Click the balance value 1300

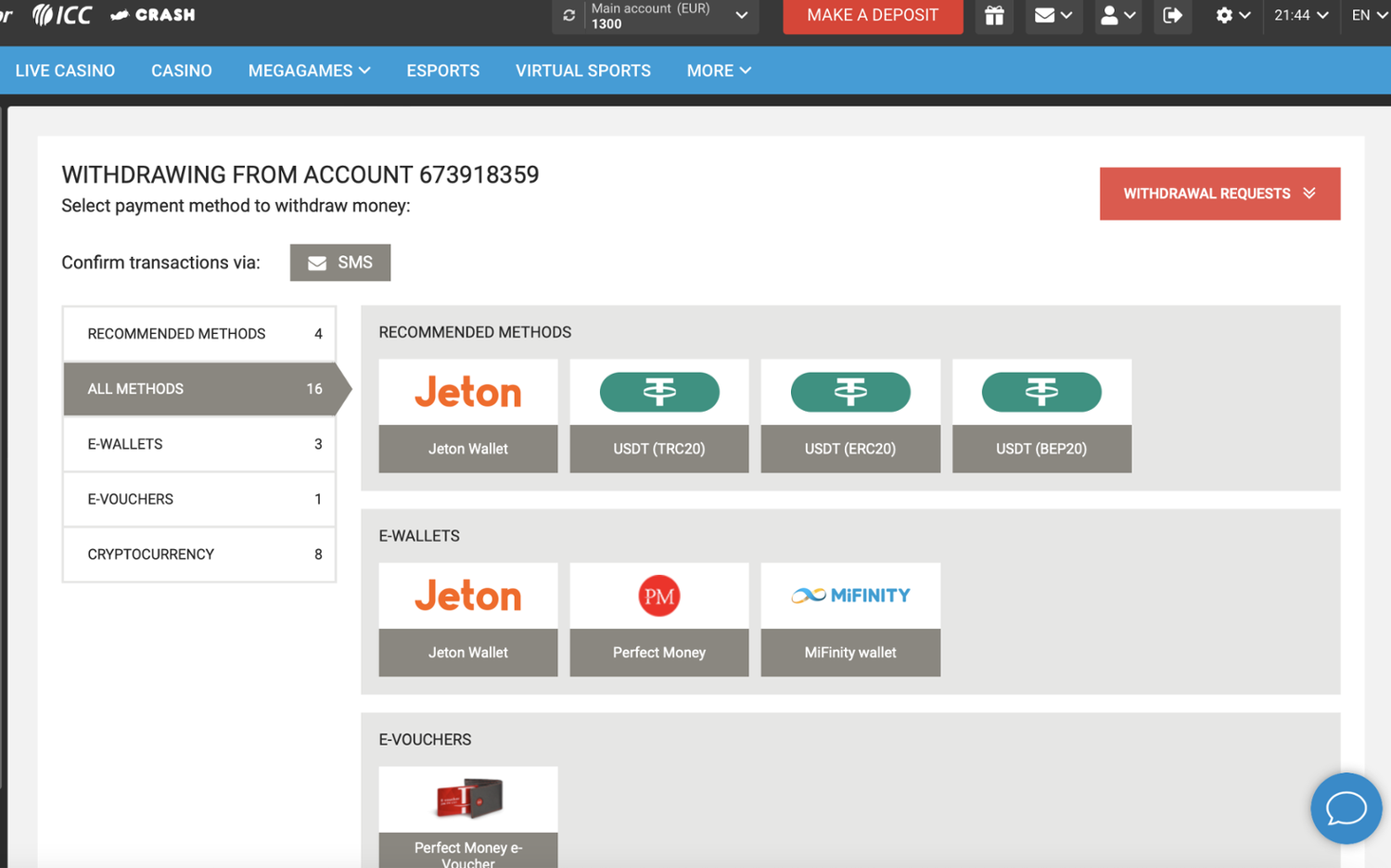pos(606,24)
